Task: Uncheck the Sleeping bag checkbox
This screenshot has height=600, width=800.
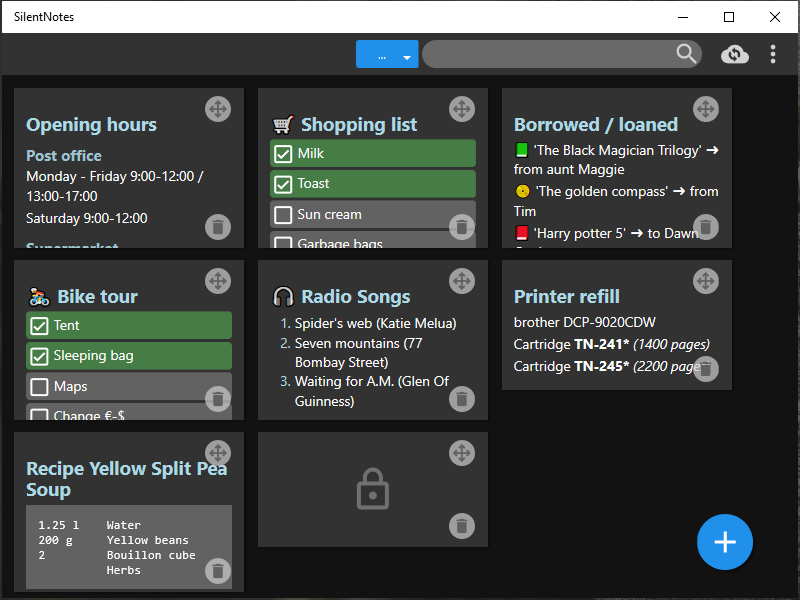Action: click(x=40, y=356)
